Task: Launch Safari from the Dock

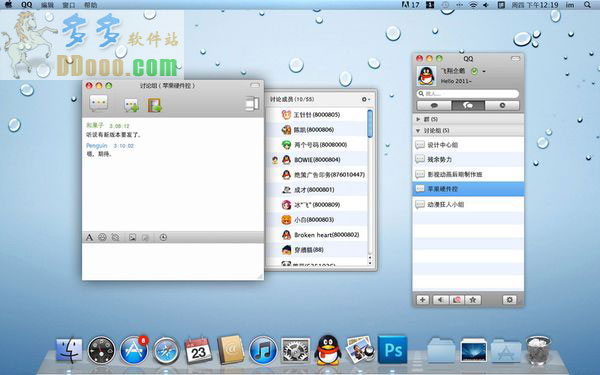Action: [x=166, y=350]
